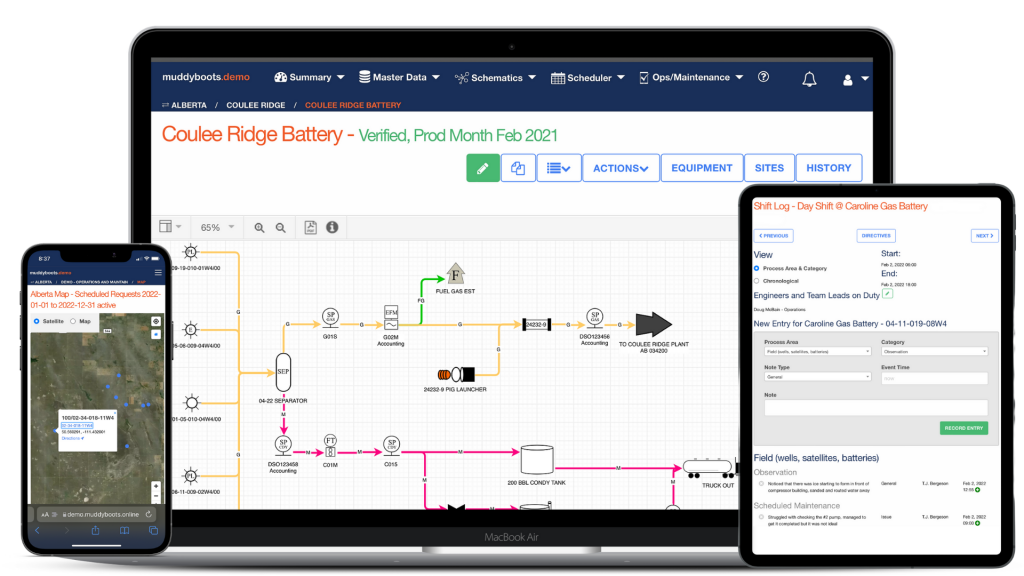Tap the Safari share icon on phone
This screenshot has height=576, width=1024.
tap(95, 531)
